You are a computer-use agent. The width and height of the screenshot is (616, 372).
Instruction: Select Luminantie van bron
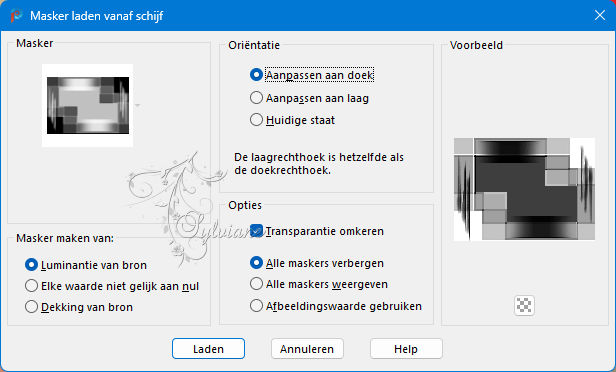[x=86, y=265]
